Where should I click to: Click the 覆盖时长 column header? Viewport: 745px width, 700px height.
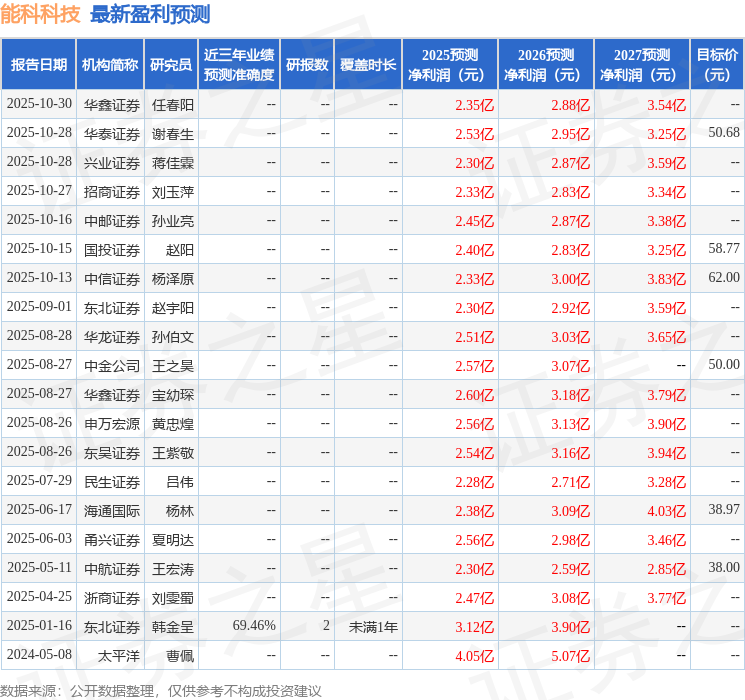tap(368, 65)
